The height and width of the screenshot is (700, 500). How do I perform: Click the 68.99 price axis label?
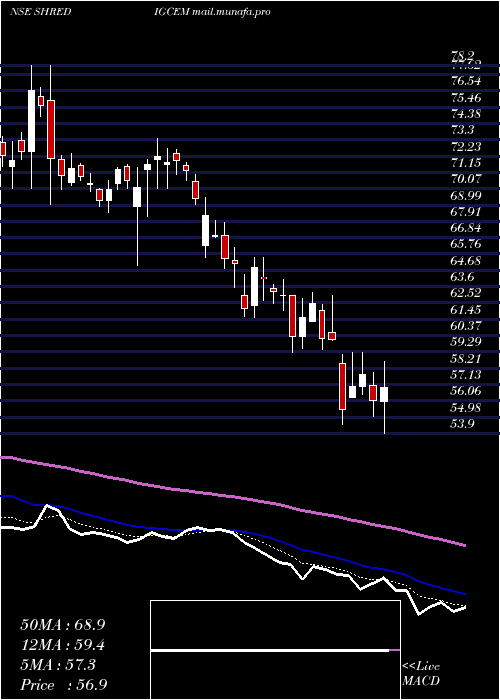point(466,195)
